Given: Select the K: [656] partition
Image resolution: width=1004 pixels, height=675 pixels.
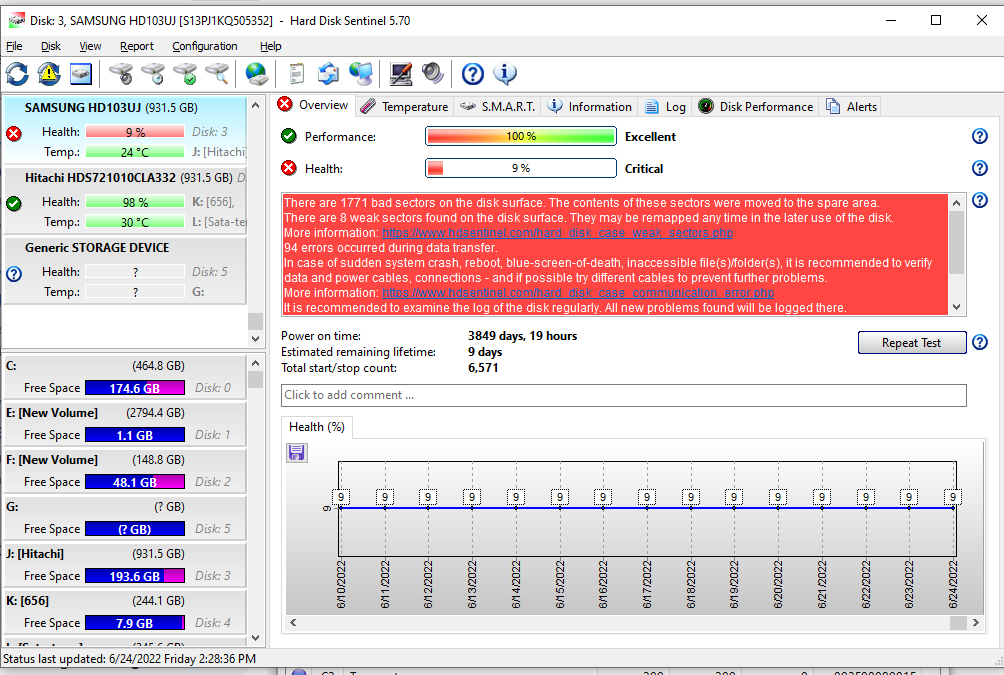Looking at the screenshot, I should pos(125,612).
